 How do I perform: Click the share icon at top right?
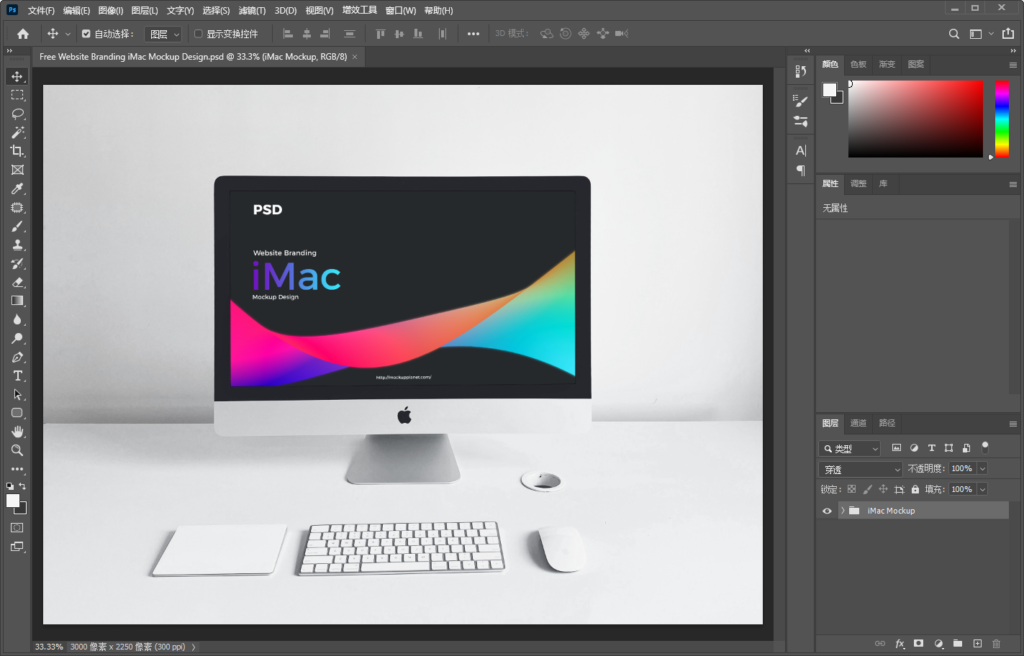(1008, 33)
